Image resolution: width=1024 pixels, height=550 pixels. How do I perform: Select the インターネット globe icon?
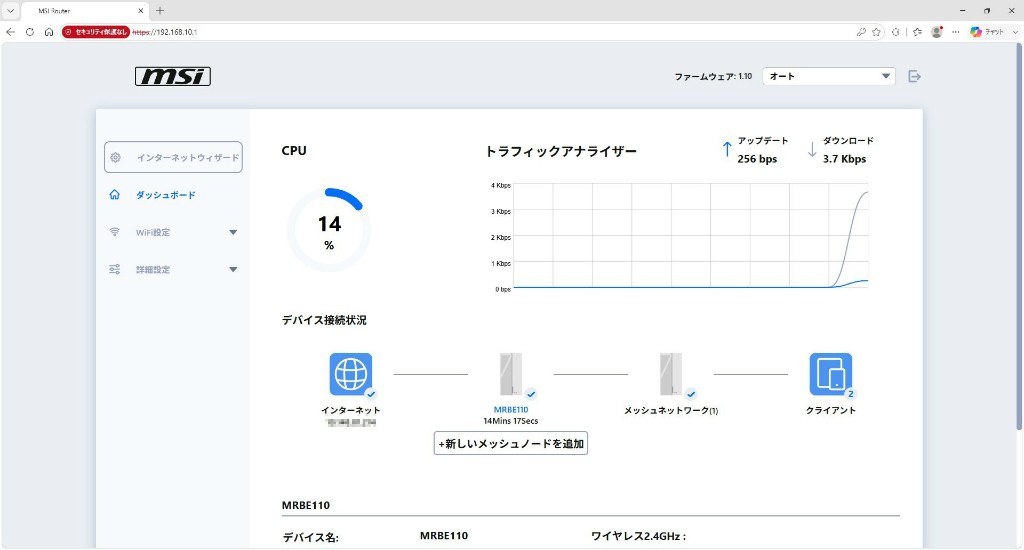351,374
